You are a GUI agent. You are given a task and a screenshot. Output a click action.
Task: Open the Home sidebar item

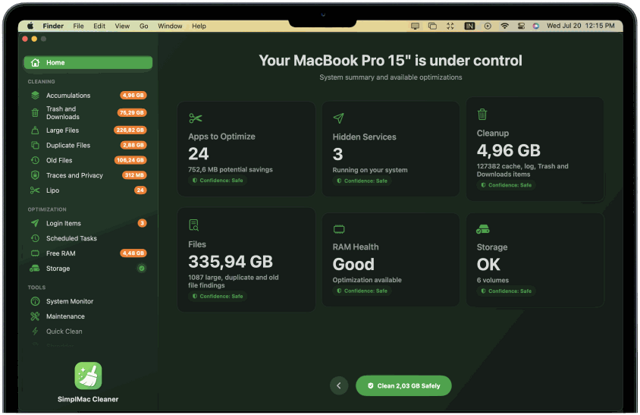tap(88, 62)
